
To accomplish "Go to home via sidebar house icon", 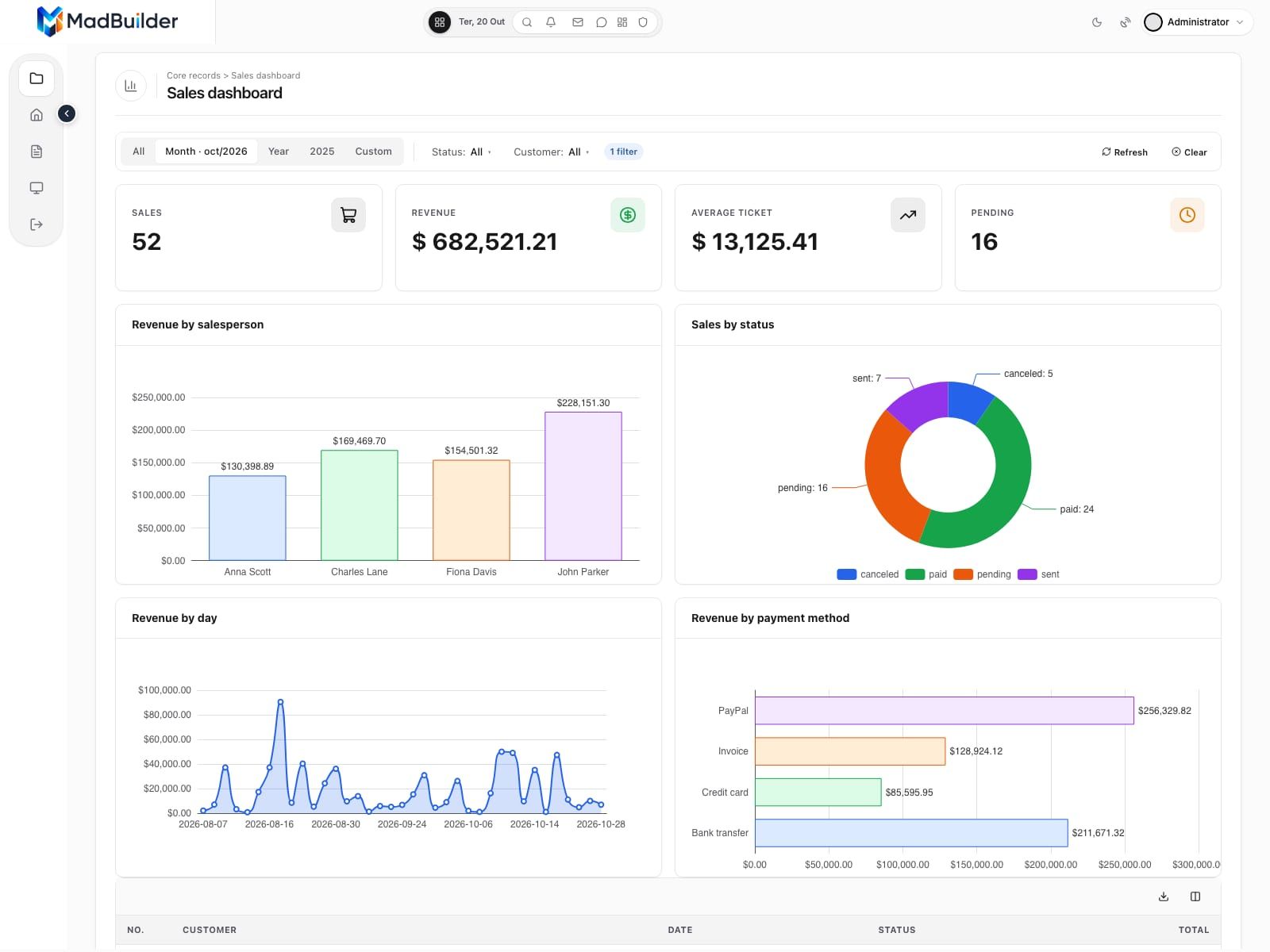I will pos(37,115).
